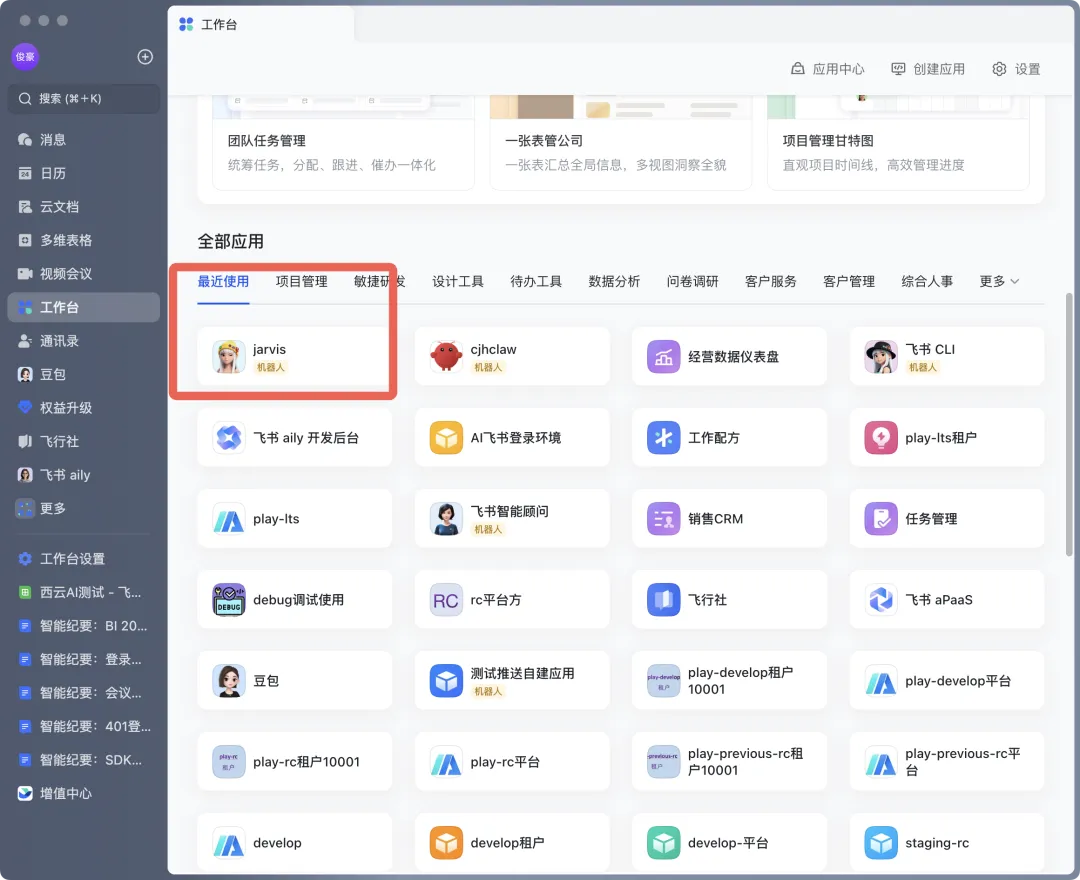This screenshot has width=1080, height=880.
Task: Open 西云AI测试 document in sidebar
Action: [83, 592]
